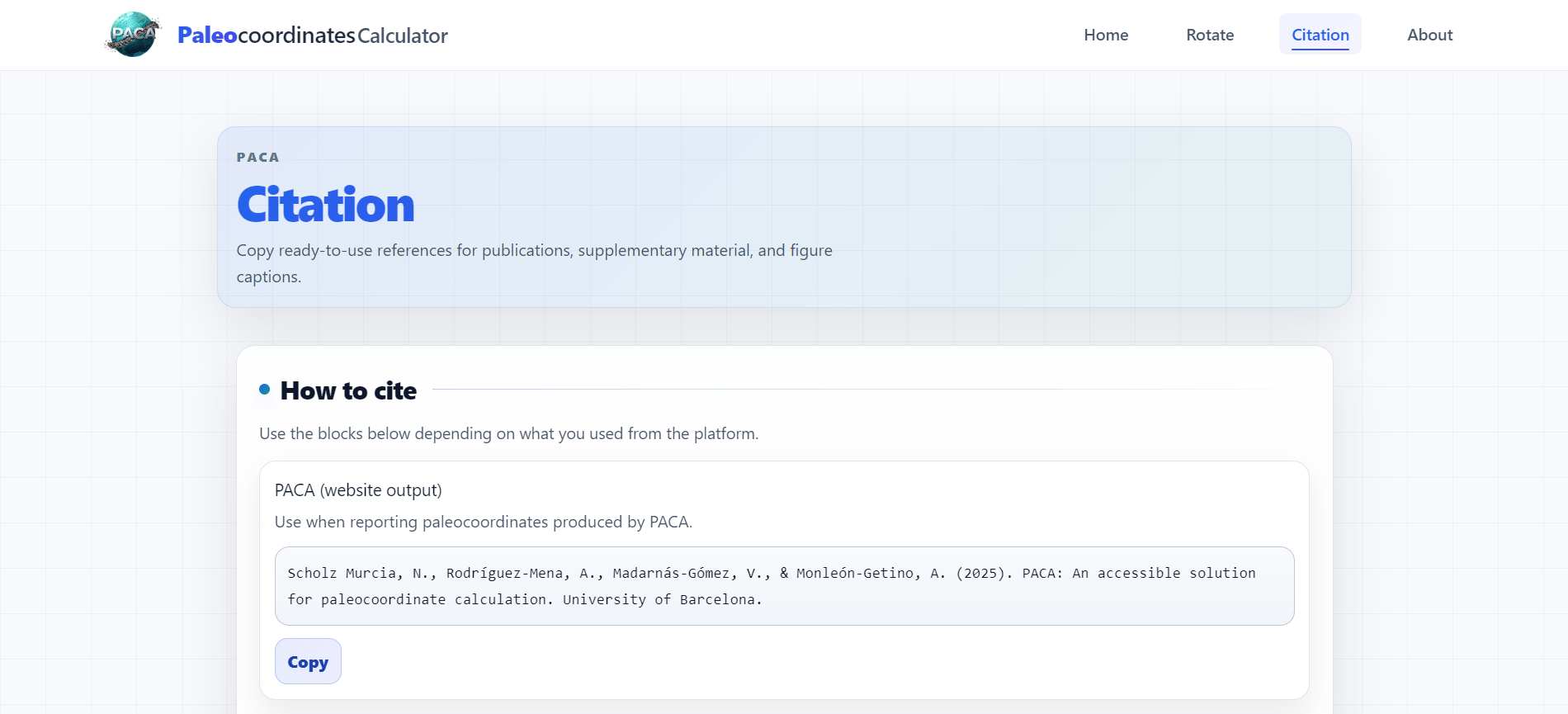Select the Citation nav tab
The width and height of the screenshot is (1568, 714).
click(1320, 35)
